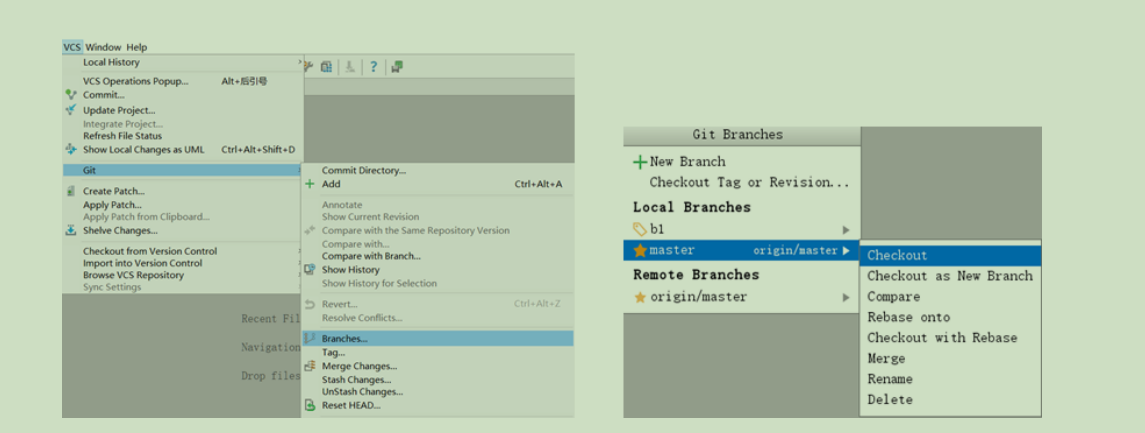This screenshot has width=1145, height=433.
Task: Open the Help menu
Action: 137,47
